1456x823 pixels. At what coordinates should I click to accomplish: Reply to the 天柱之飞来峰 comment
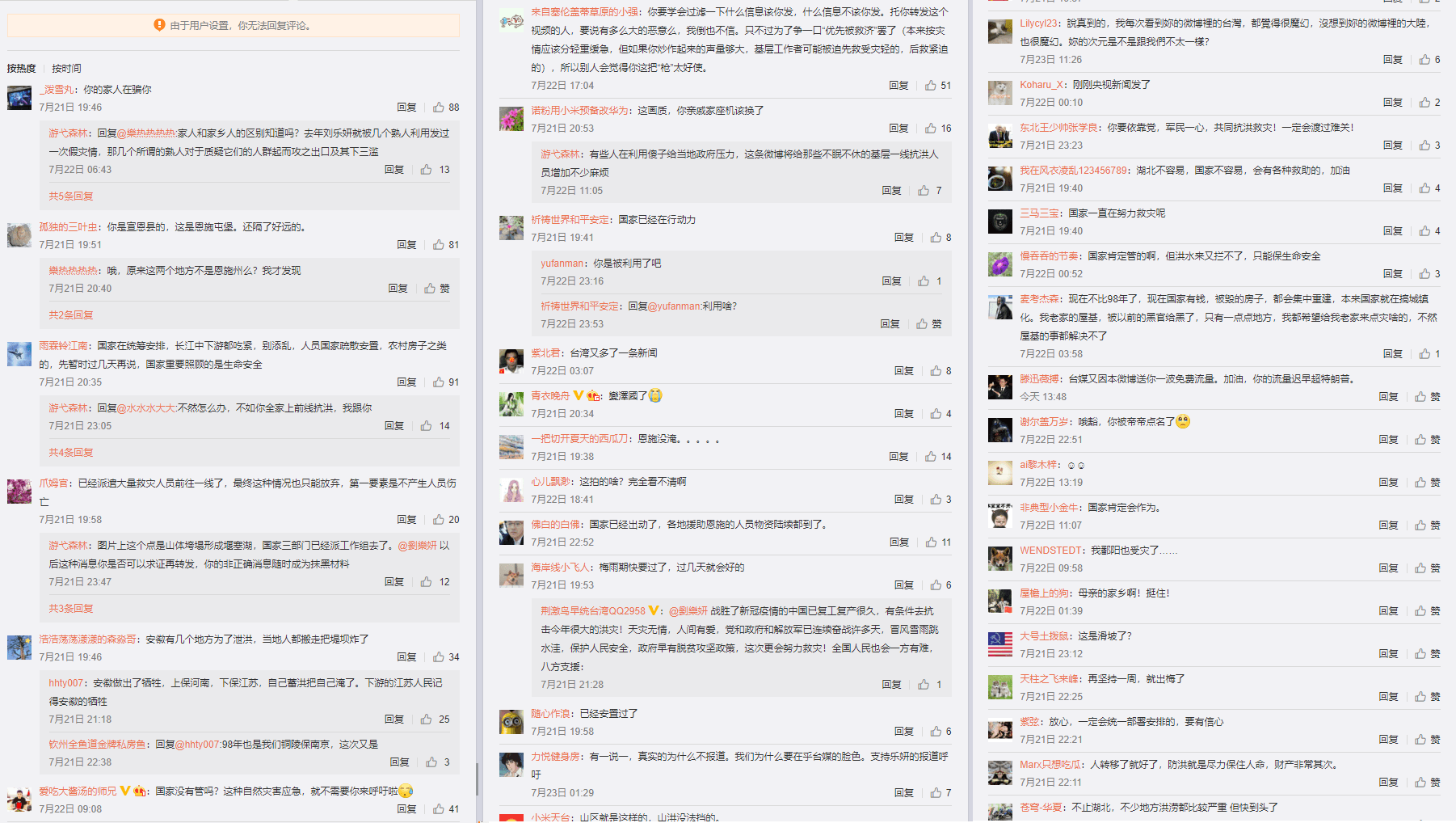[1388, 696]
